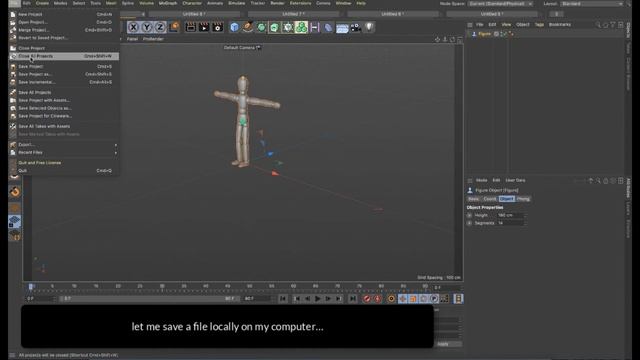Open Object Manager Tags menu
The height and width of the screenshot is (360, 640).
[x=539, y=25]
